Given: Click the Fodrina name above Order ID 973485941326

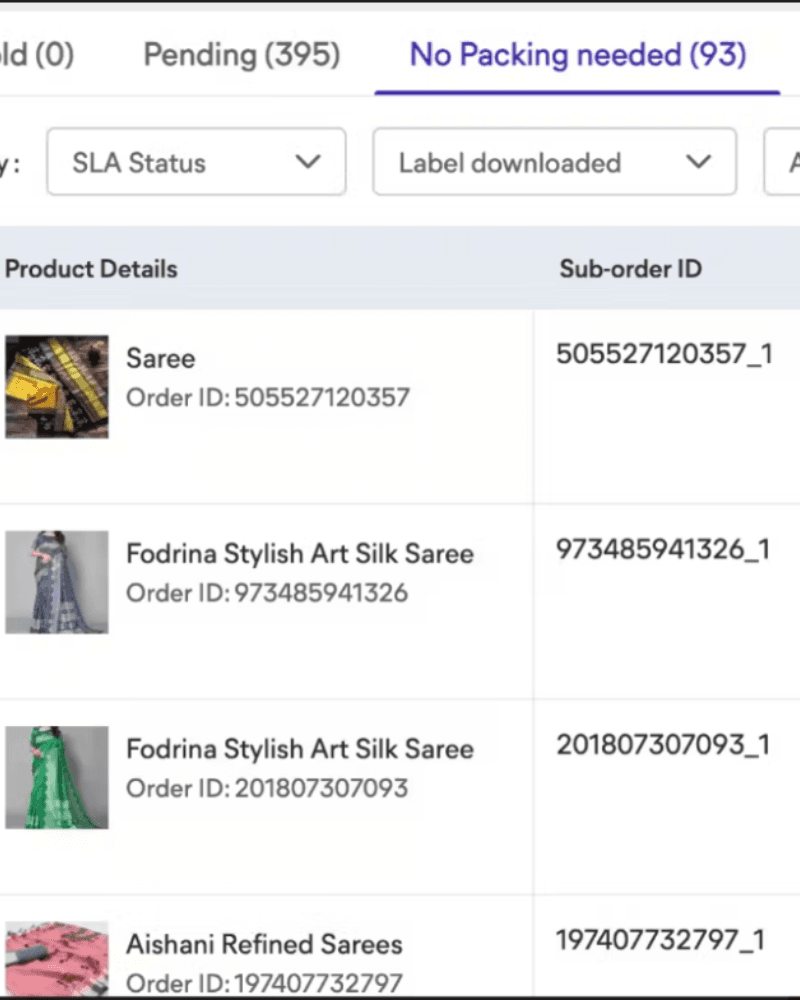Looking at the screenshot, I should [300, 554].
